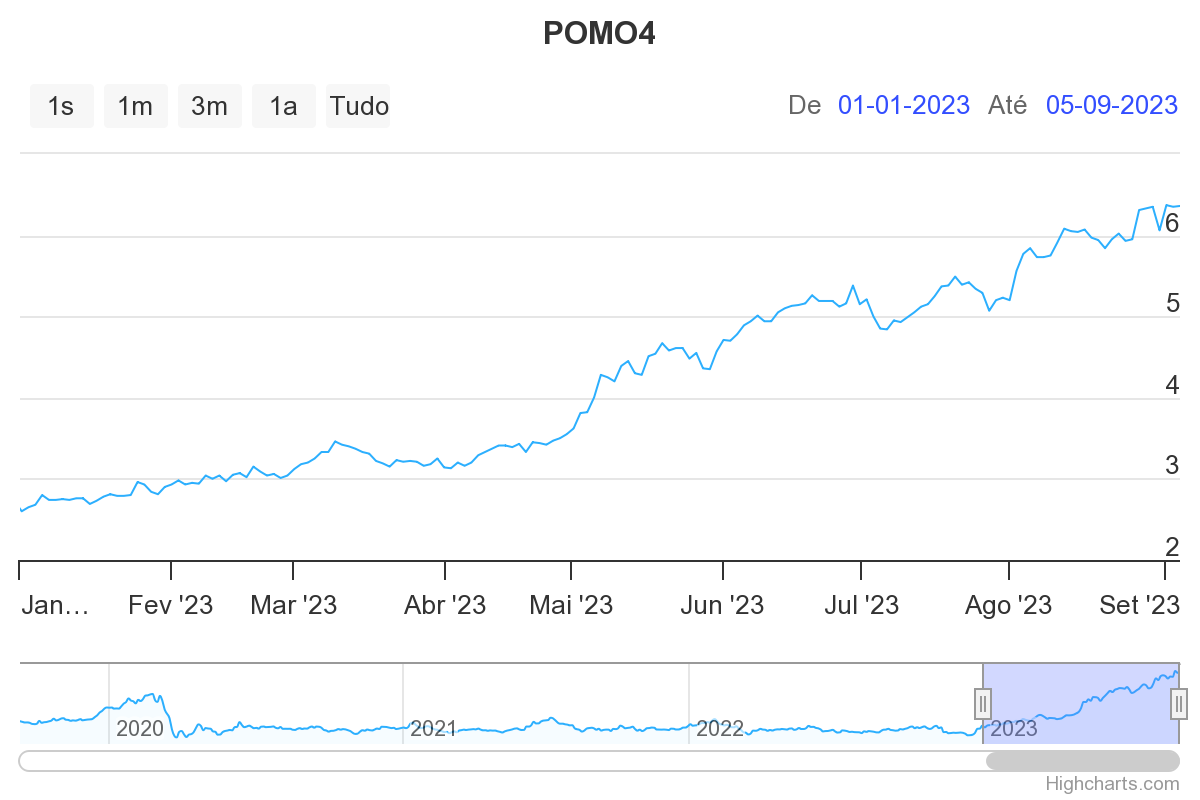Click the horizontal scrollbar thumb
This screenshot has height=800, width=1200.
[x=1082, y=761]
